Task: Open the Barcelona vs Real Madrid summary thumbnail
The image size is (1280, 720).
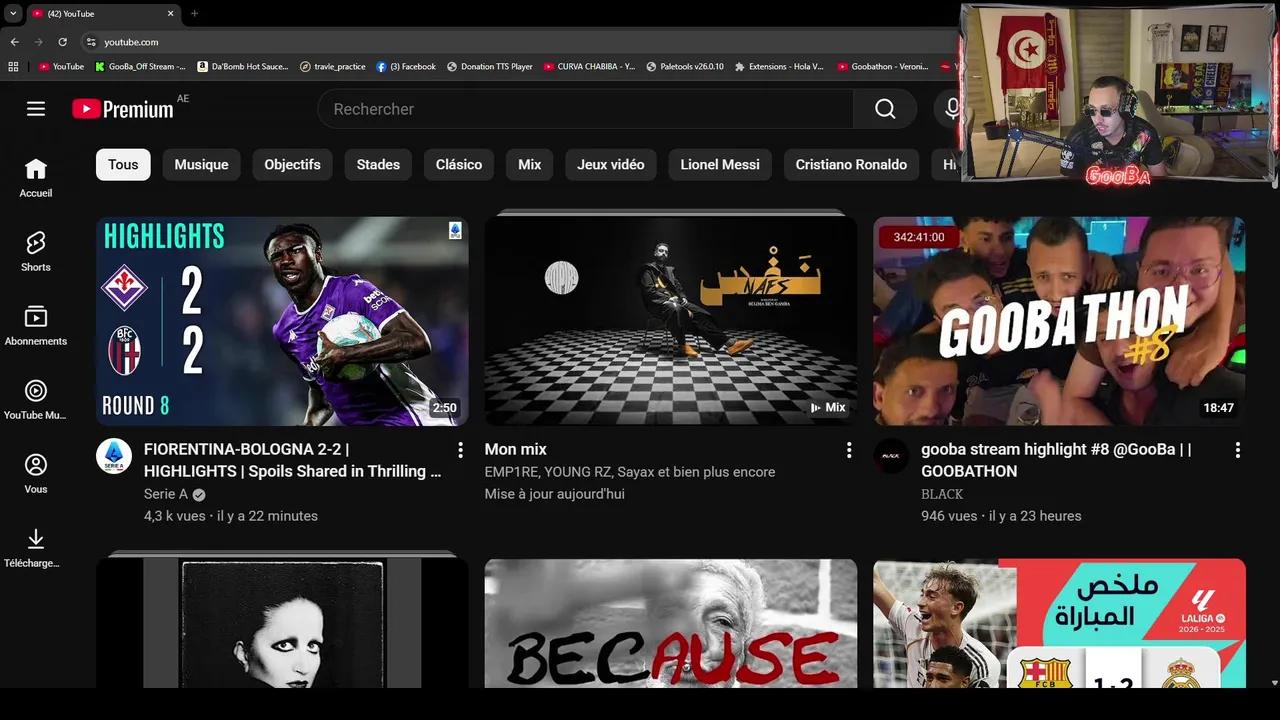Action: pyautogui.click(x=1059, y=623)
